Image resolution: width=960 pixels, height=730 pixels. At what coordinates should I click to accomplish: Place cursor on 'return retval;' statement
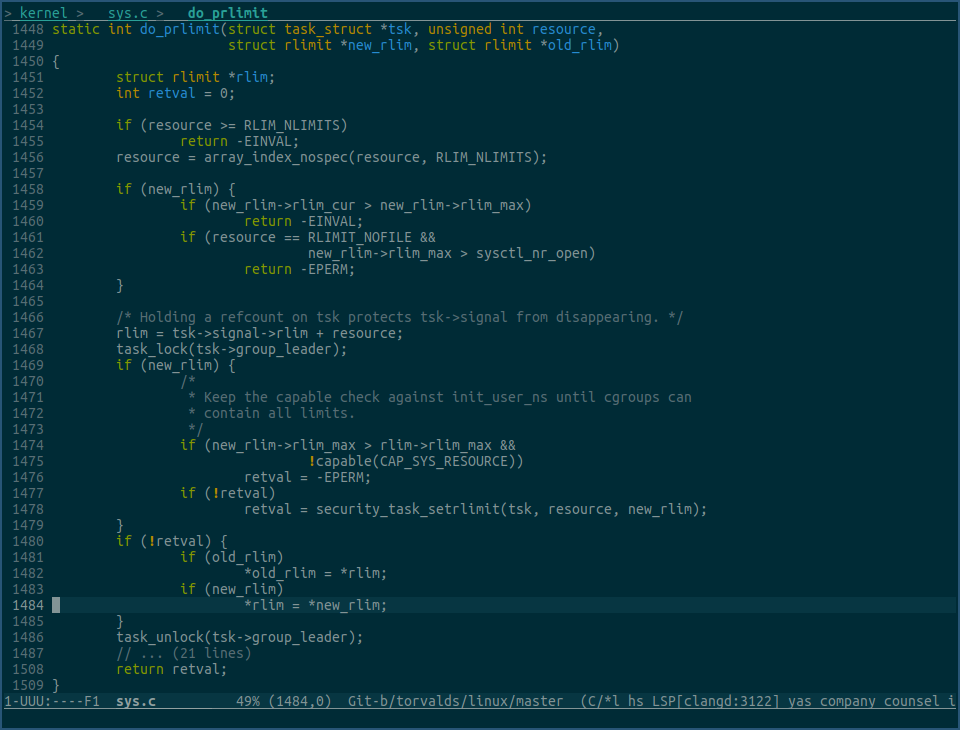(171, 669)
